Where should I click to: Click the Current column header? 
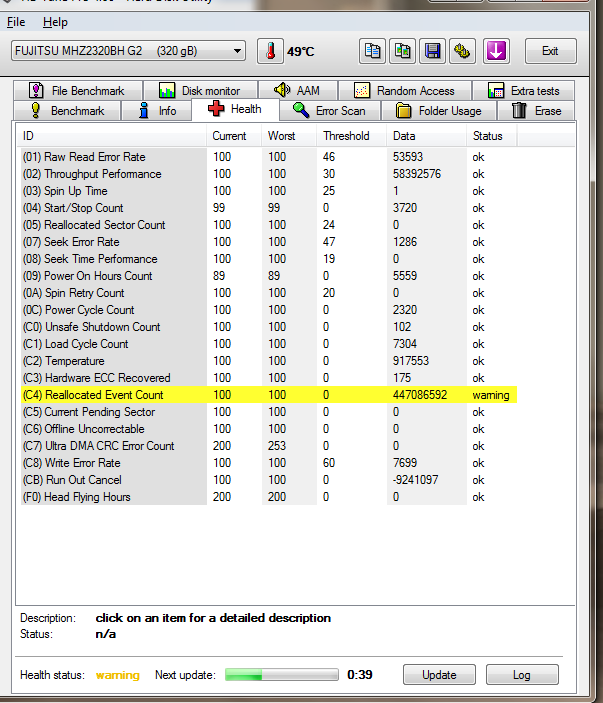[x=234, y=136]
